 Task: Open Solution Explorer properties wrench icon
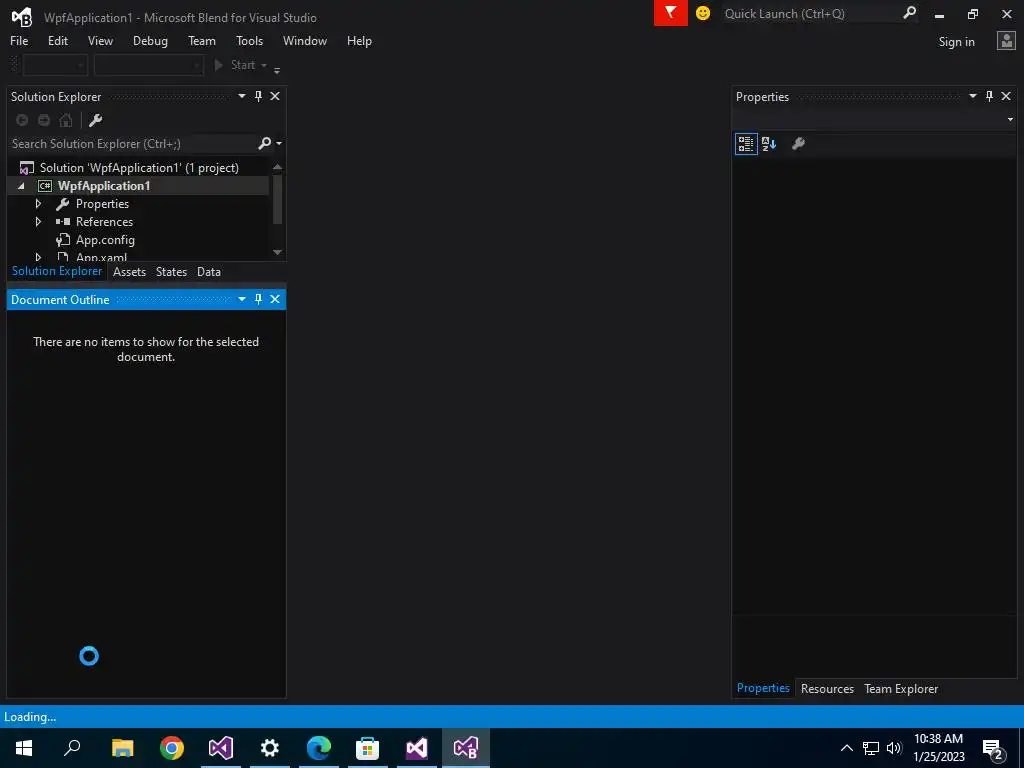[x=95, y=120]
